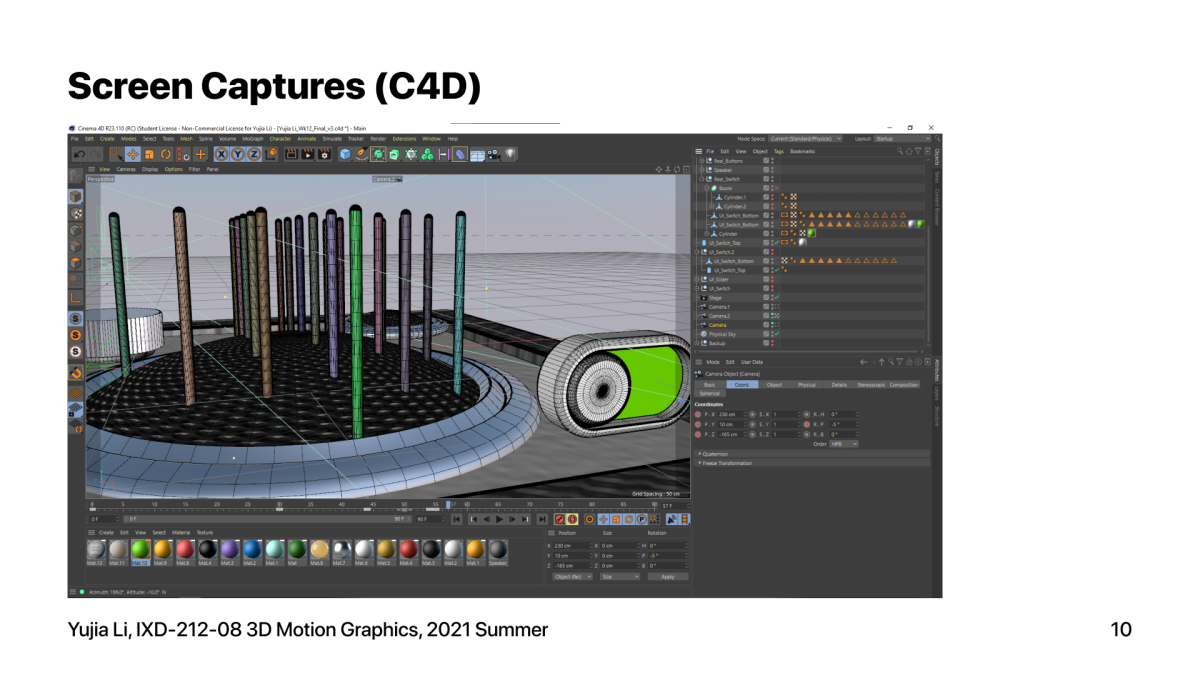Click the Floor environment icon
The width and height of the screenshot is (1200, 675).
(477, 154)
